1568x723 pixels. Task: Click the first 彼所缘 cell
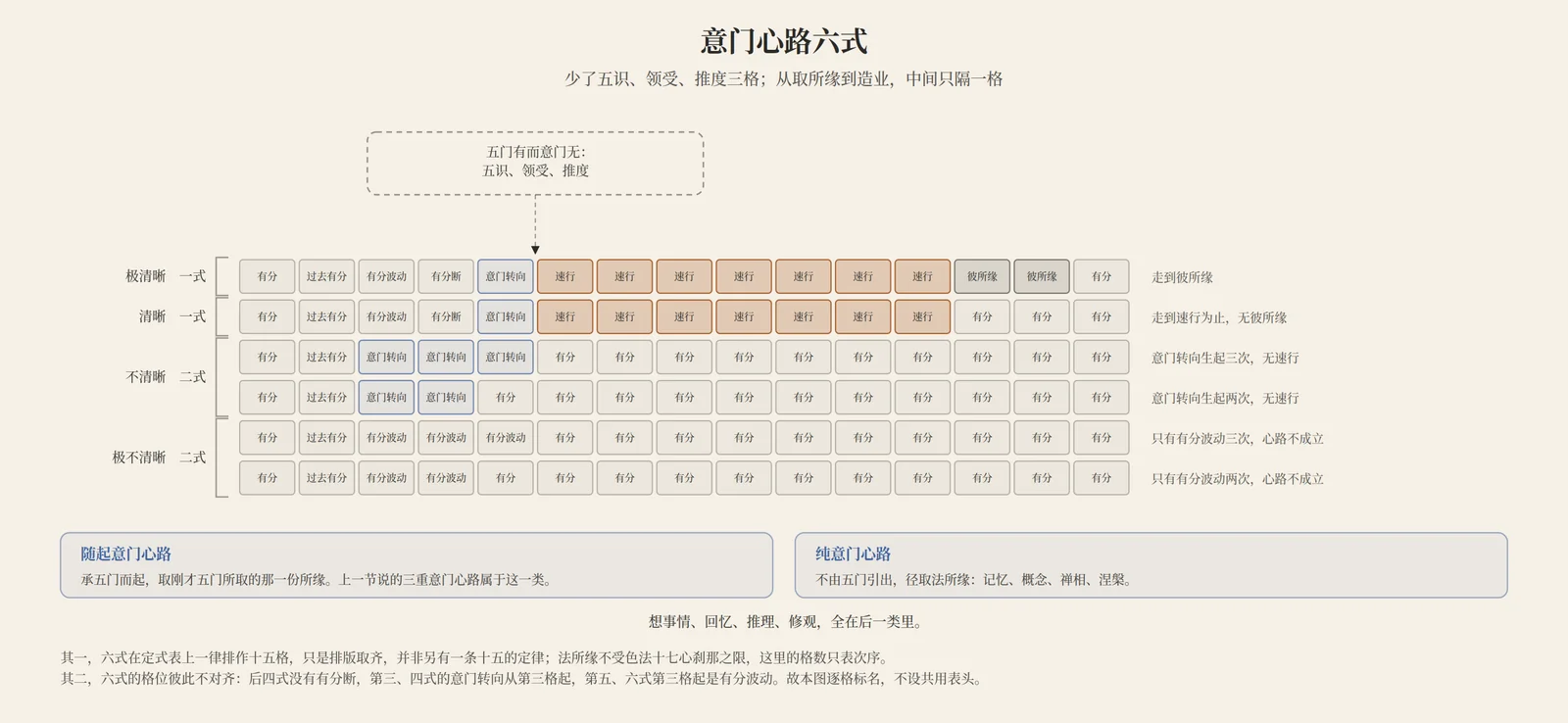click(x=982, y=276)
